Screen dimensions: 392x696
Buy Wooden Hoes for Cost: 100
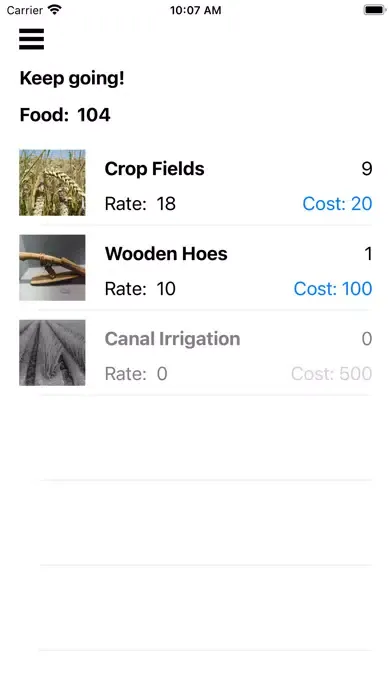coord(333,289)
